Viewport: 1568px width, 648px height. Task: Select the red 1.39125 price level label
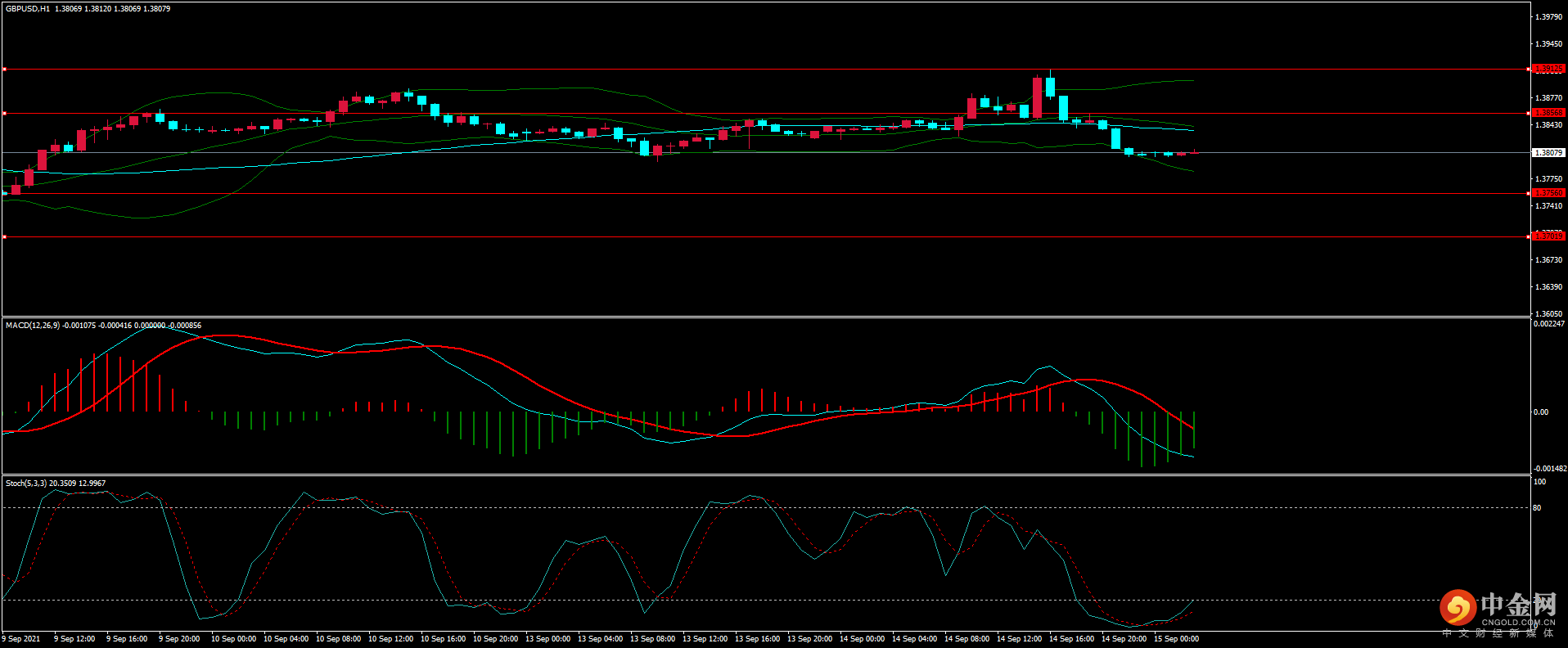point(1548,69)
